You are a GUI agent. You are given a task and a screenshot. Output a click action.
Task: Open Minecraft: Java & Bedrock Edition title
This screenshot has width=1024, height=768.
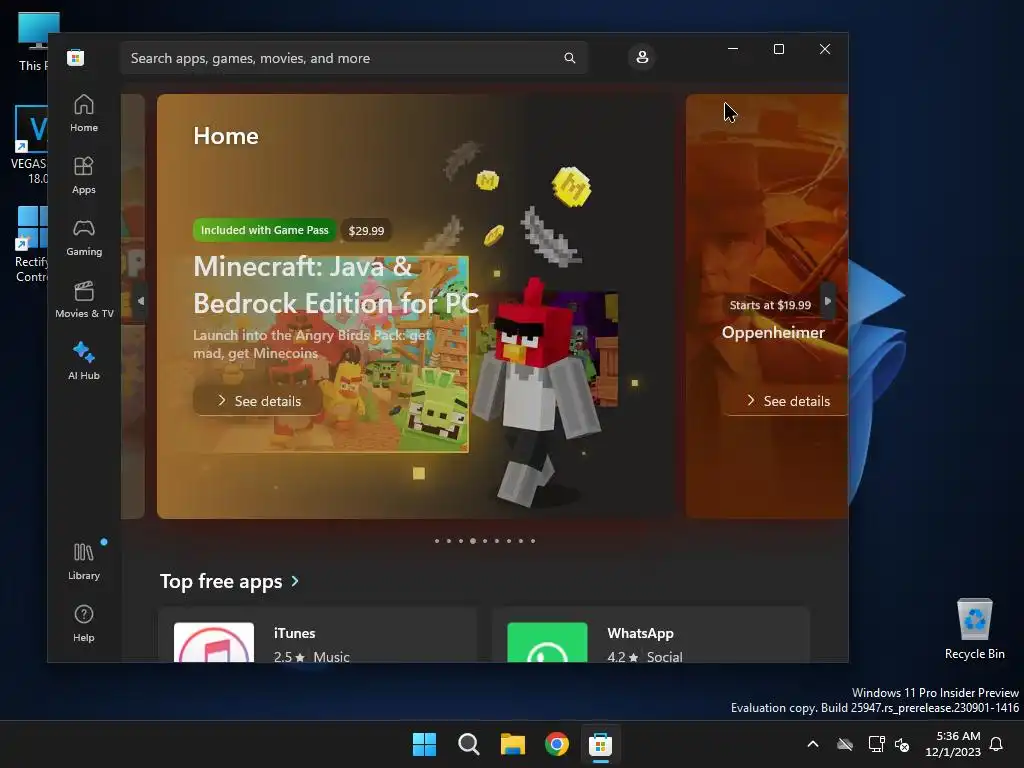pyautogui.click(x=336, y=285)
